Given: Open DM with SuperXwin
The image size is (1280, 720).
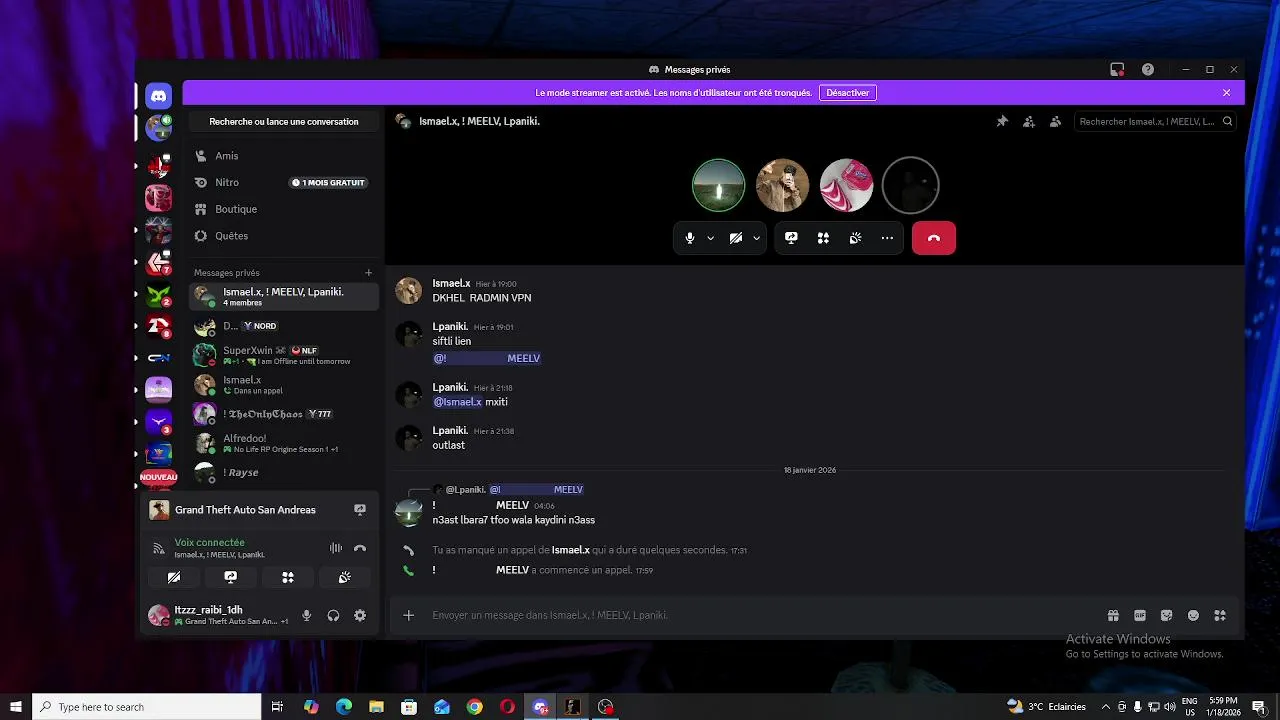Looking at the screenshot, I should pyautogui.click(x=284, y=355).
